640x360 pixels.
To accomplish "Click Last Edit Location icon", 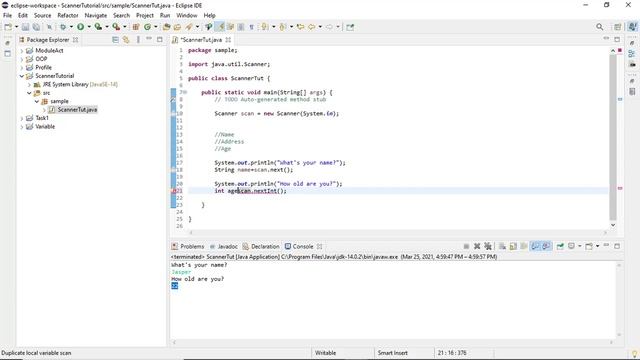I will pyautogui.click(x=300, y=27).
